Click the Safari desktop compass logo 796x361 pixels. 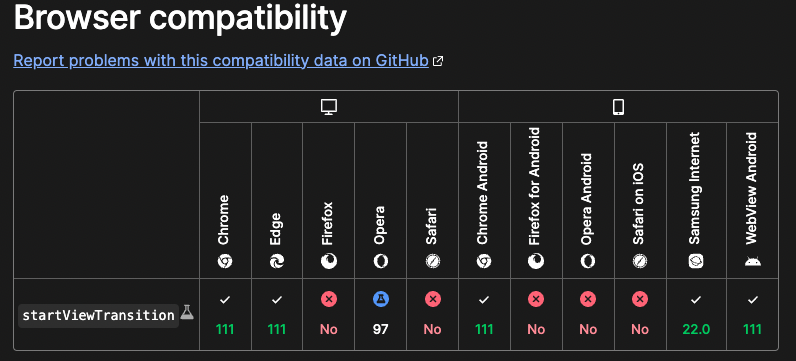pyautogui.click(x=433, y=261)
